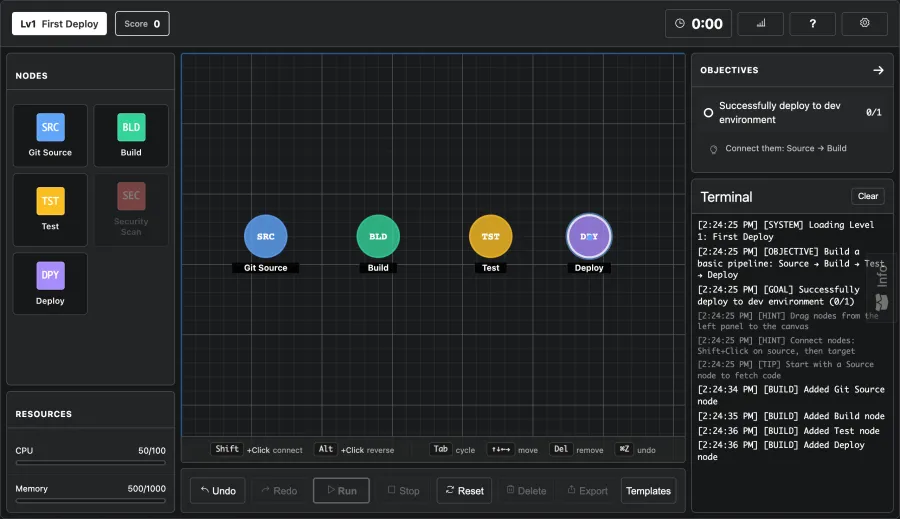Click terminal line Added Deploy node
The image size is (900, 519).
pyautogui.click(x=781, y=451)
